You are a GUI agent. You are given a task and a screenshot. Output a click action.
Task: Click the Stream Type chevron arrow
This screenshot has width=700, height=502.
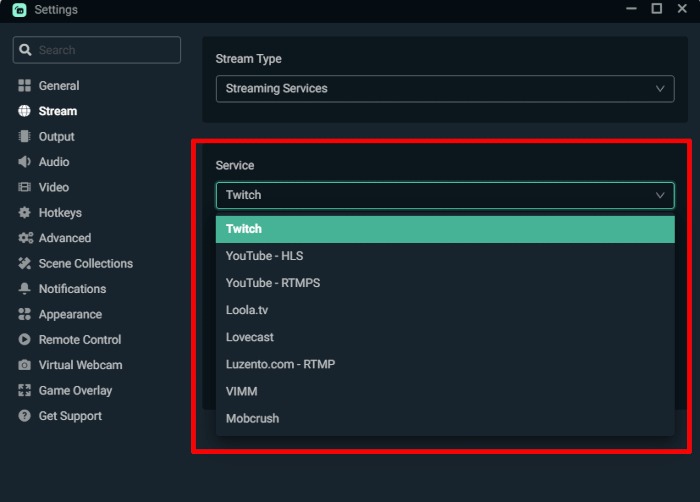pyautogui.click(x=660, y=88)
